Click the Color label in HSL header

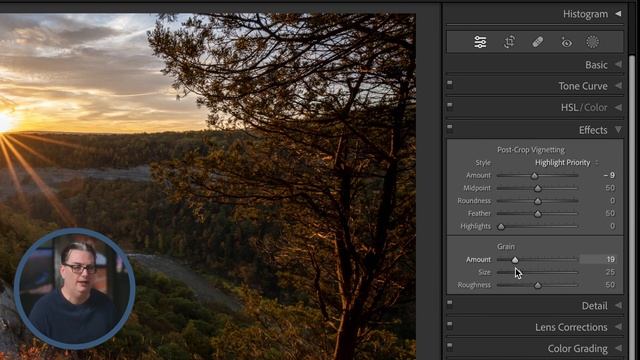pyautogui.click(x=596, y=107)
